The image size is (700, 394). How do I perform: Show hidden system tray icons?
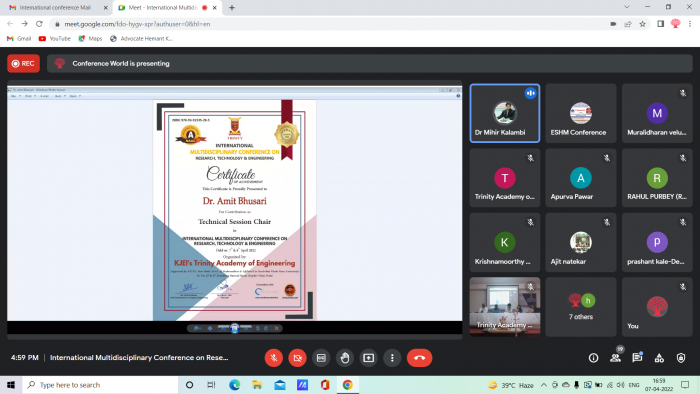(543, 385)
